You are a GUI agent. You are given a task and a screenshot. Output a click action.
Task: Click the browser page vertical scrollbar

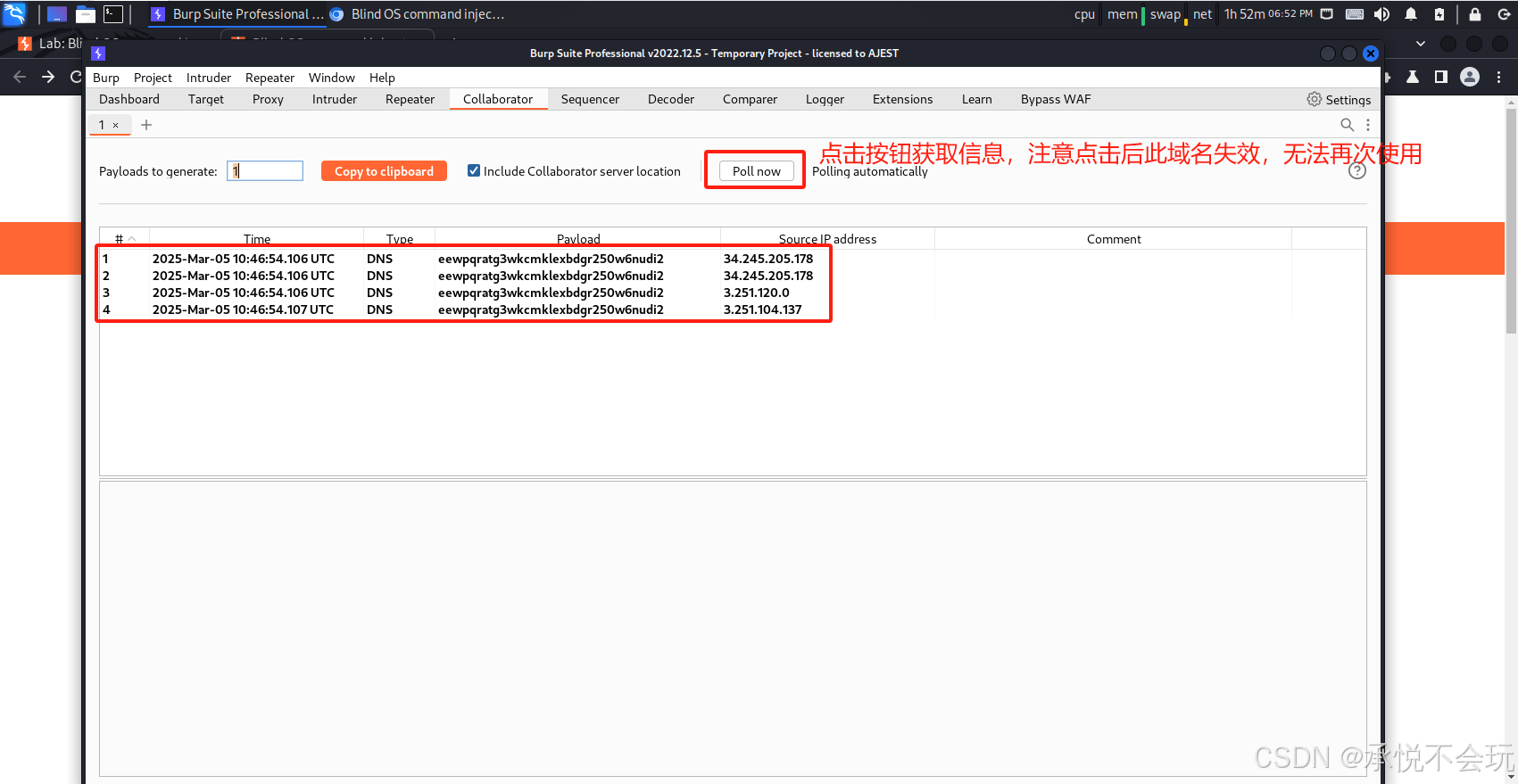pyautogui.click(x=1511, y=220)
